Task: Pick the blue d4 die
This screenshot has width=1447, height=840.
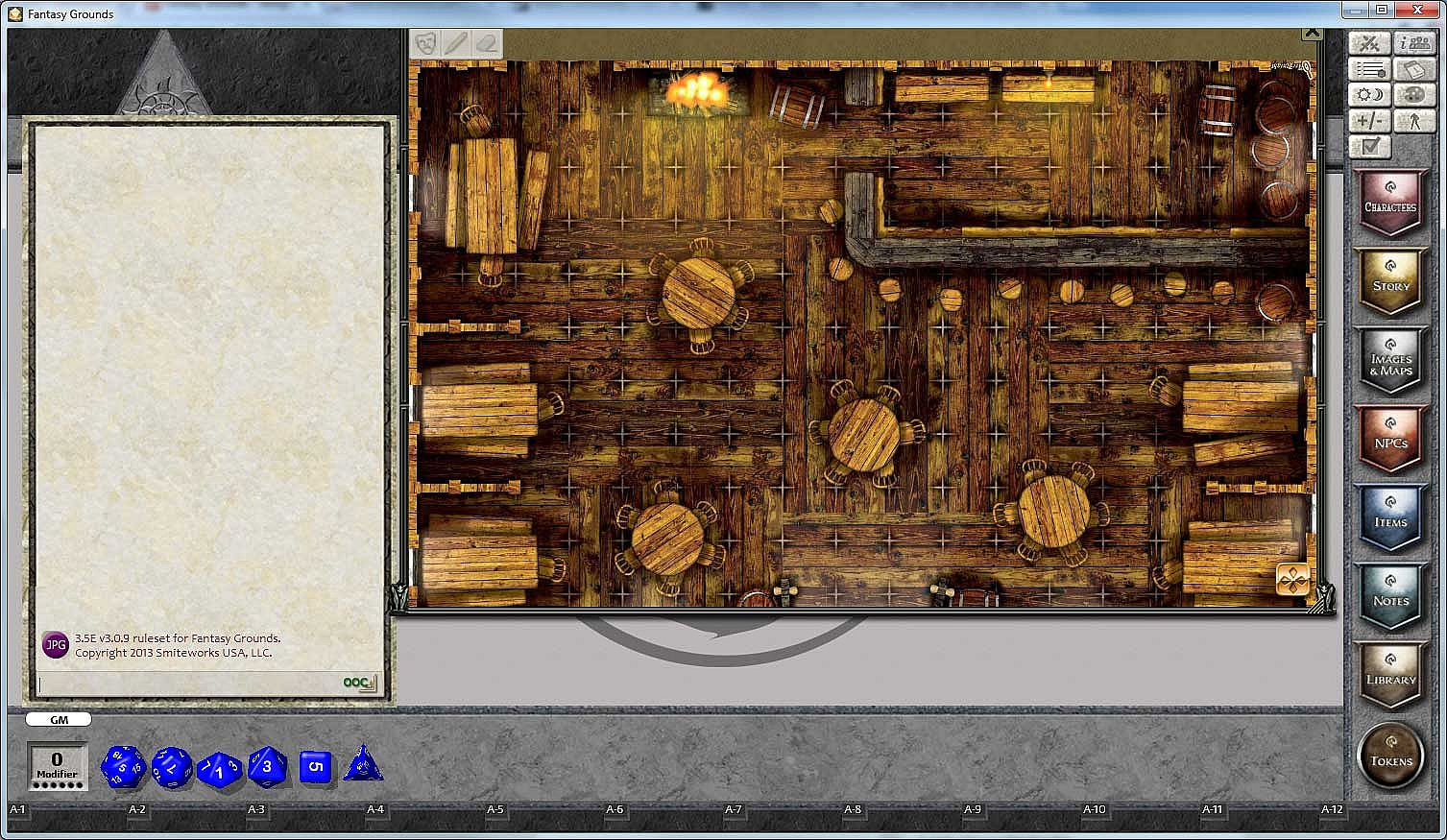Action: coord(363,763)
